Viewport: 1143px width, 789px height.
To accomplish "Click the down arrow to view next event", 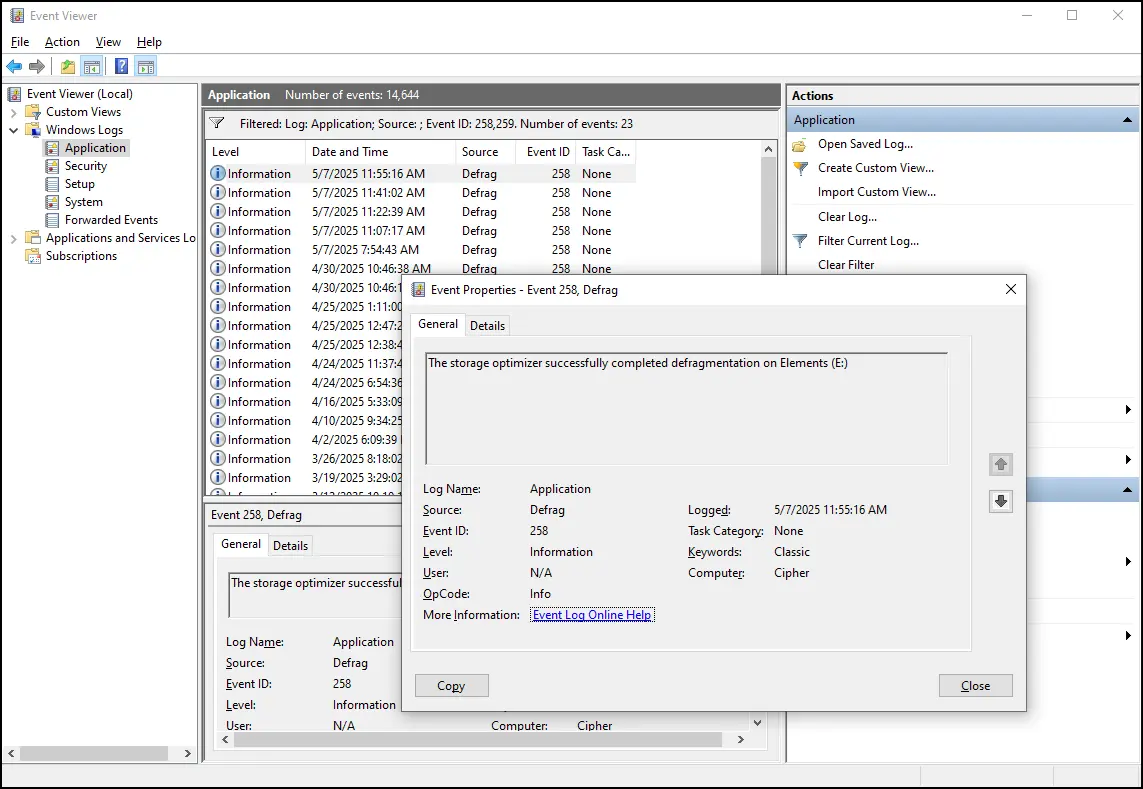I will point(1001,501).
